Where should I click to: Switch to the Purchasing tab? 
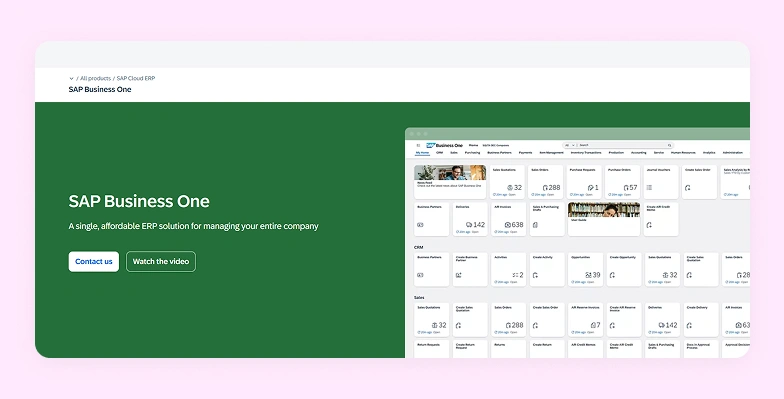pos(472,153)
